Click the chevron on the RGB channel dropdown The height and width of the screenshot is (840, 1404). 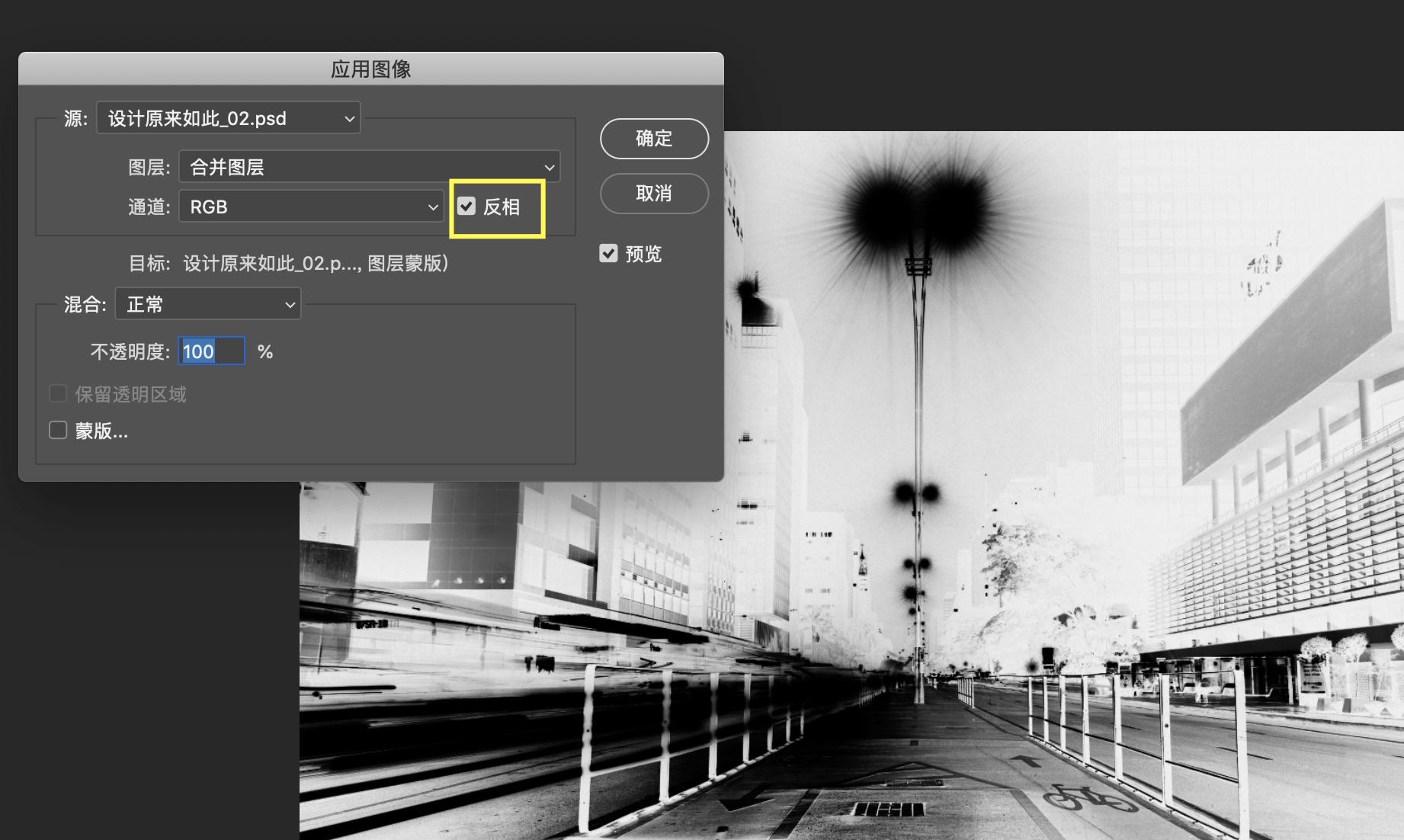tap(432, 206)
